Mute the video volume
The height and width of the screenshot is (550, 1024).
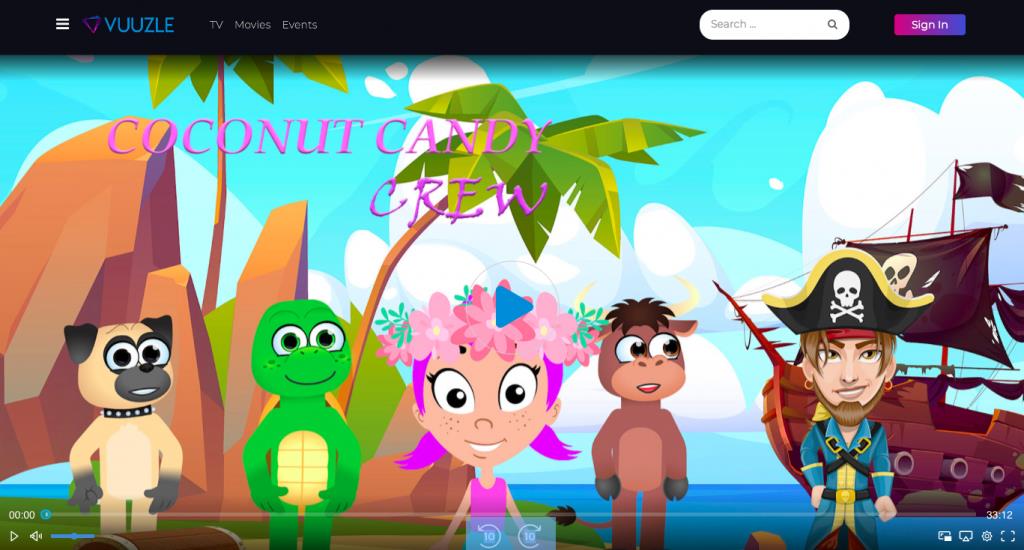(x=36, y=536)
